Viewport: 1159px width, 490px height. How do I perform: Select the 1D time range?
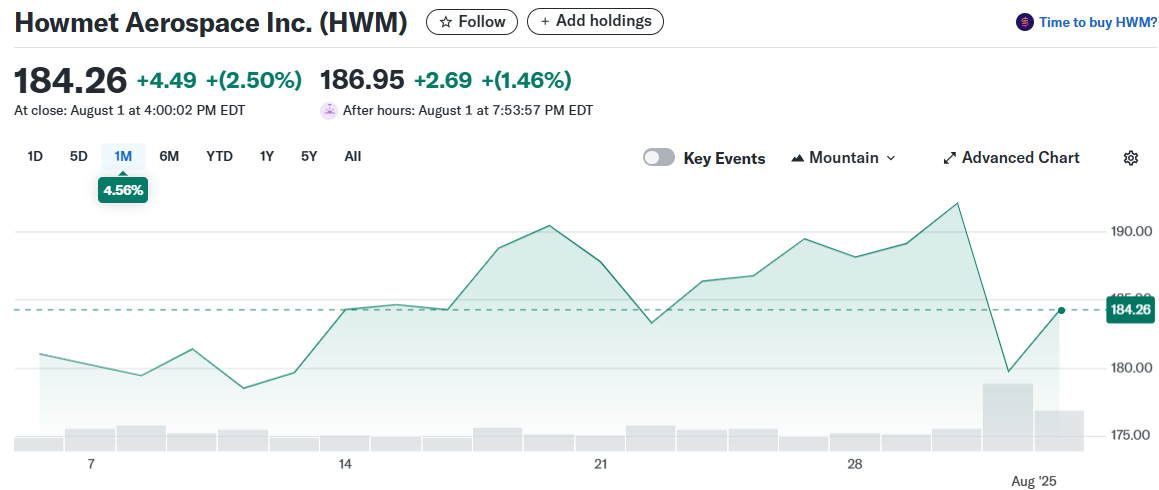click(x=35, y=156)
